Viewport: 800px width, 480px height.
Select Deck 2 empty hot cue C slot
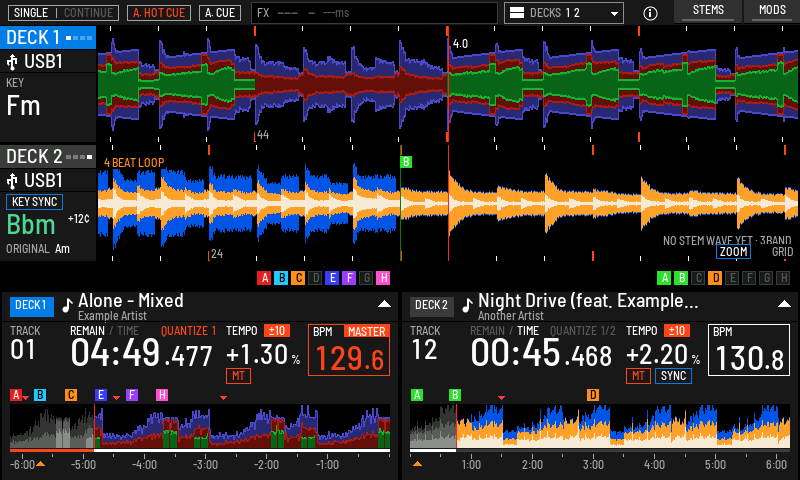[698, 278]
